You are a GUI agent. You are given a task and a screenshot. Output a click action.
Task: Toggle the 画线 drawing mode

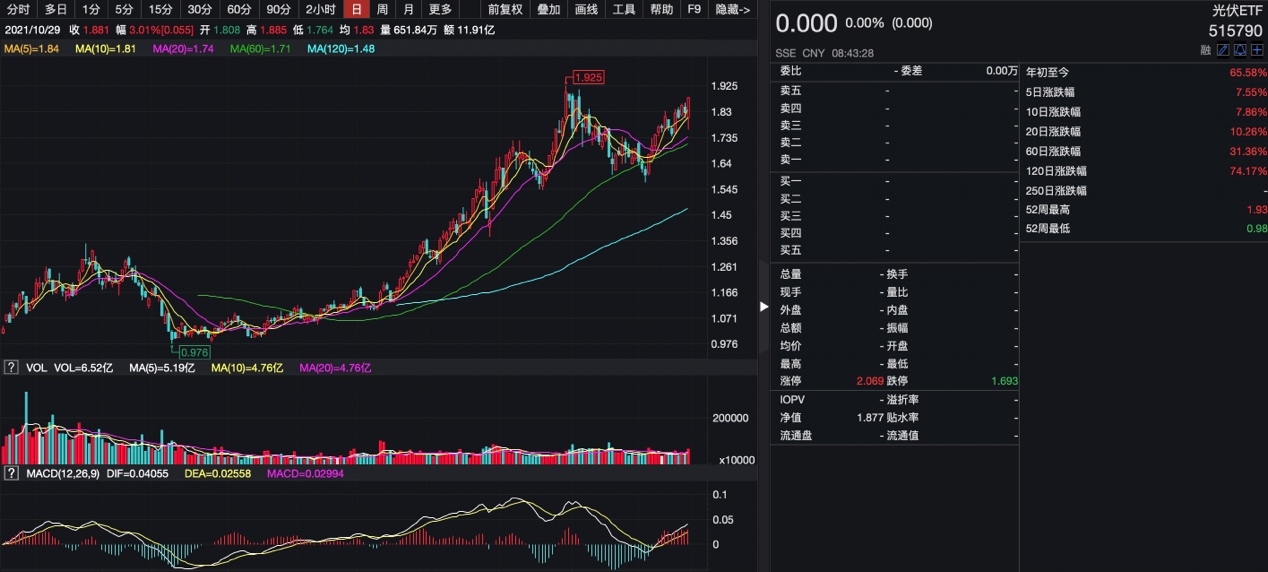click(x=586, y=9)
